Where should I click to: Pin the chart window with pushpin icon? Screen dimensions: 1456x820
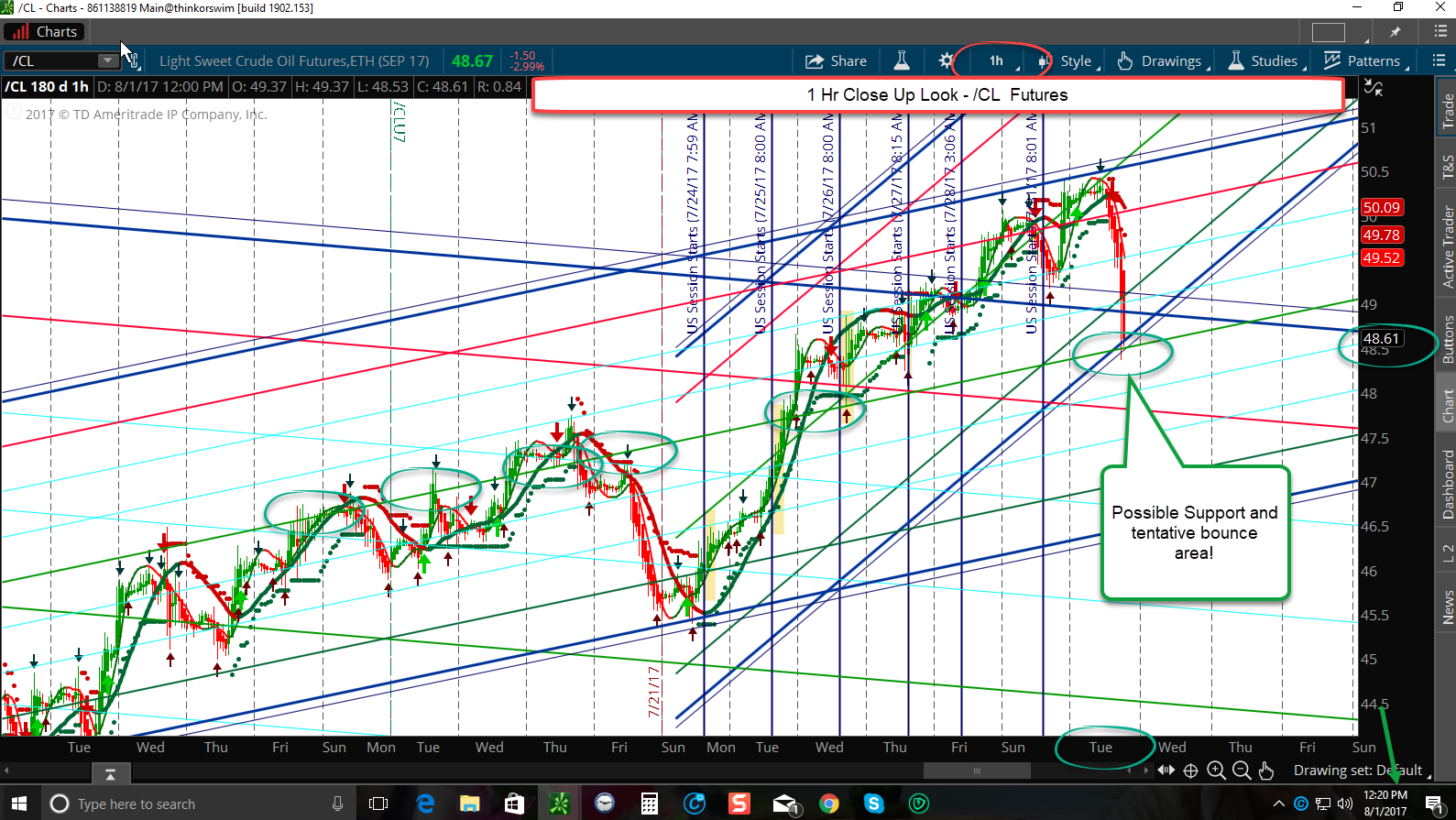1396,32
